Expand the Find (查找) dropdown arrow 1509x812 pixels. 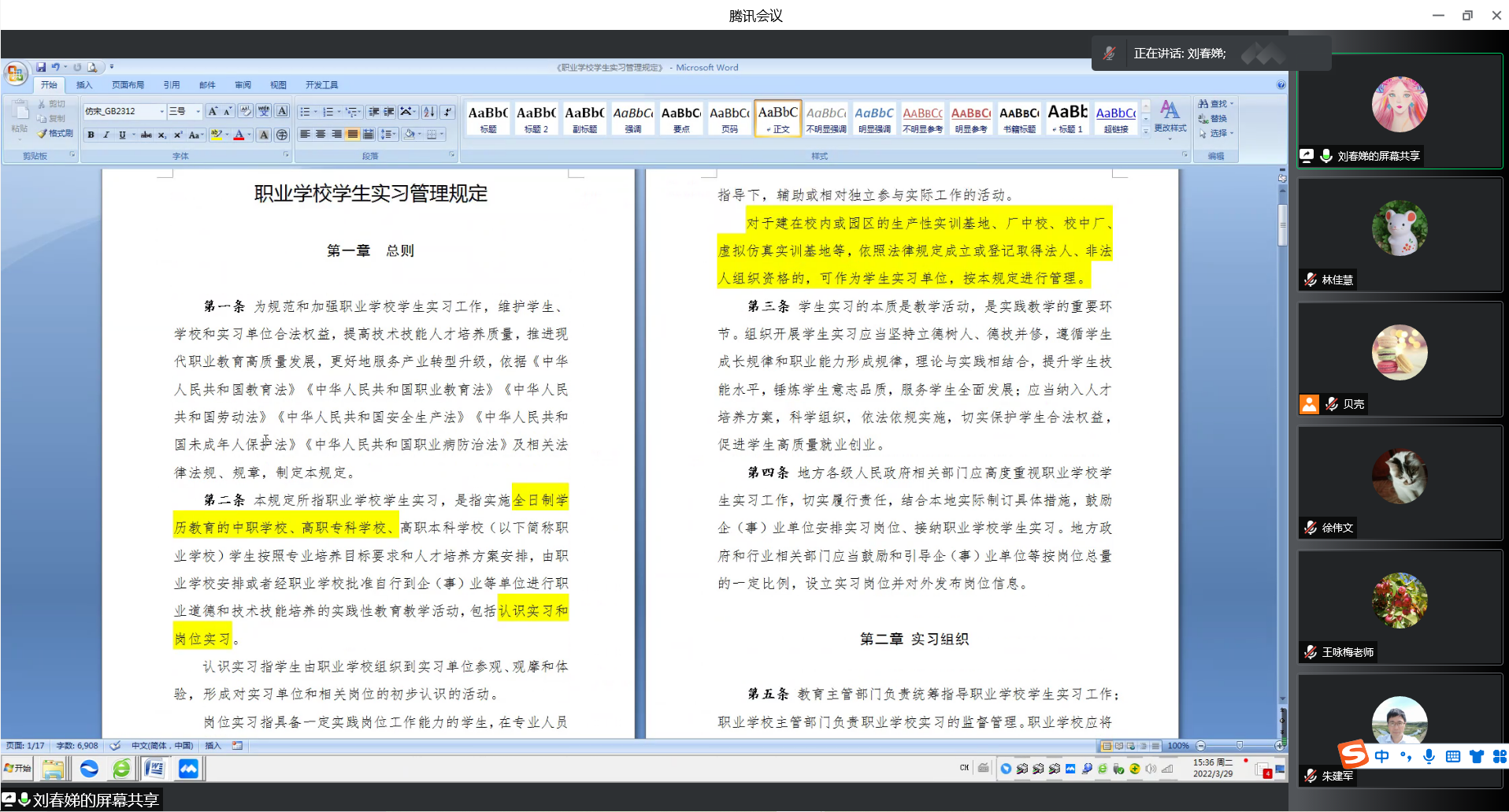click(1231, 104)
